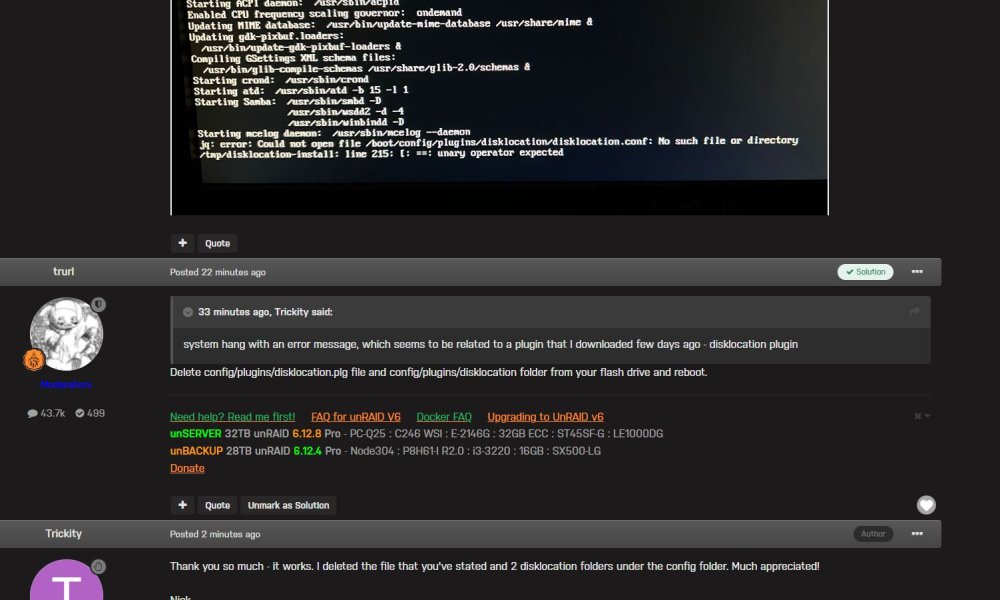This screenshot has height=600, width=1000.
Task: Open 'Need help? Read me first!' link
Action: point(232,417)
